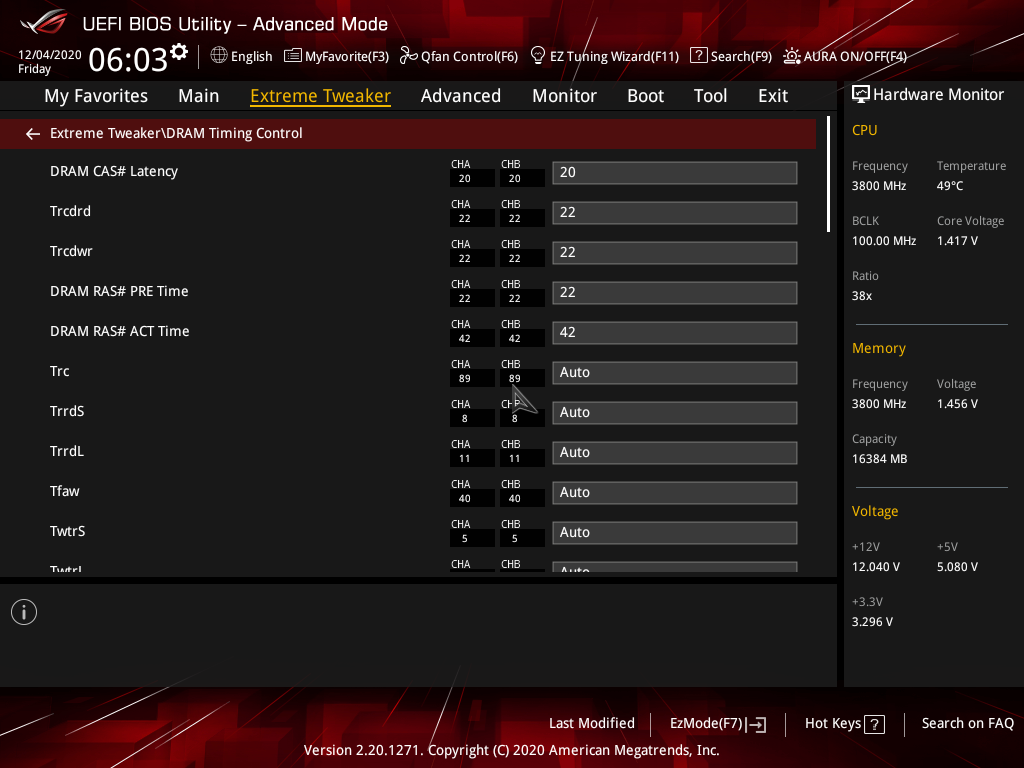Click the Trcdrd value input showing 22

[x=674, y=212]
